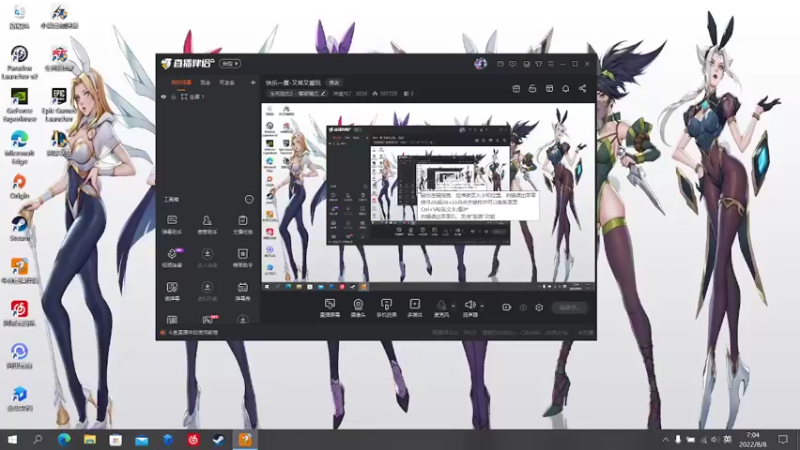Open the greyed download tool in second row
The image size is (800, 450).
[207, 258]
